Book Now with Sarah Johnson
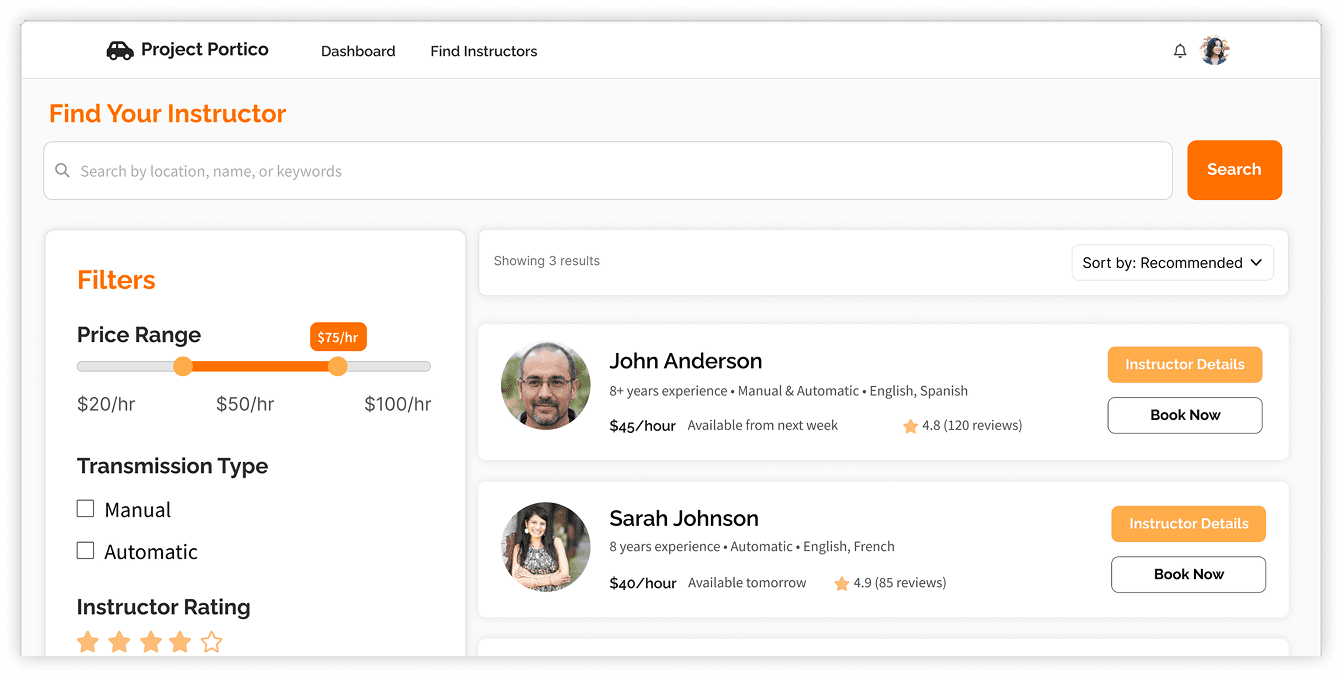 point(1188,574)
